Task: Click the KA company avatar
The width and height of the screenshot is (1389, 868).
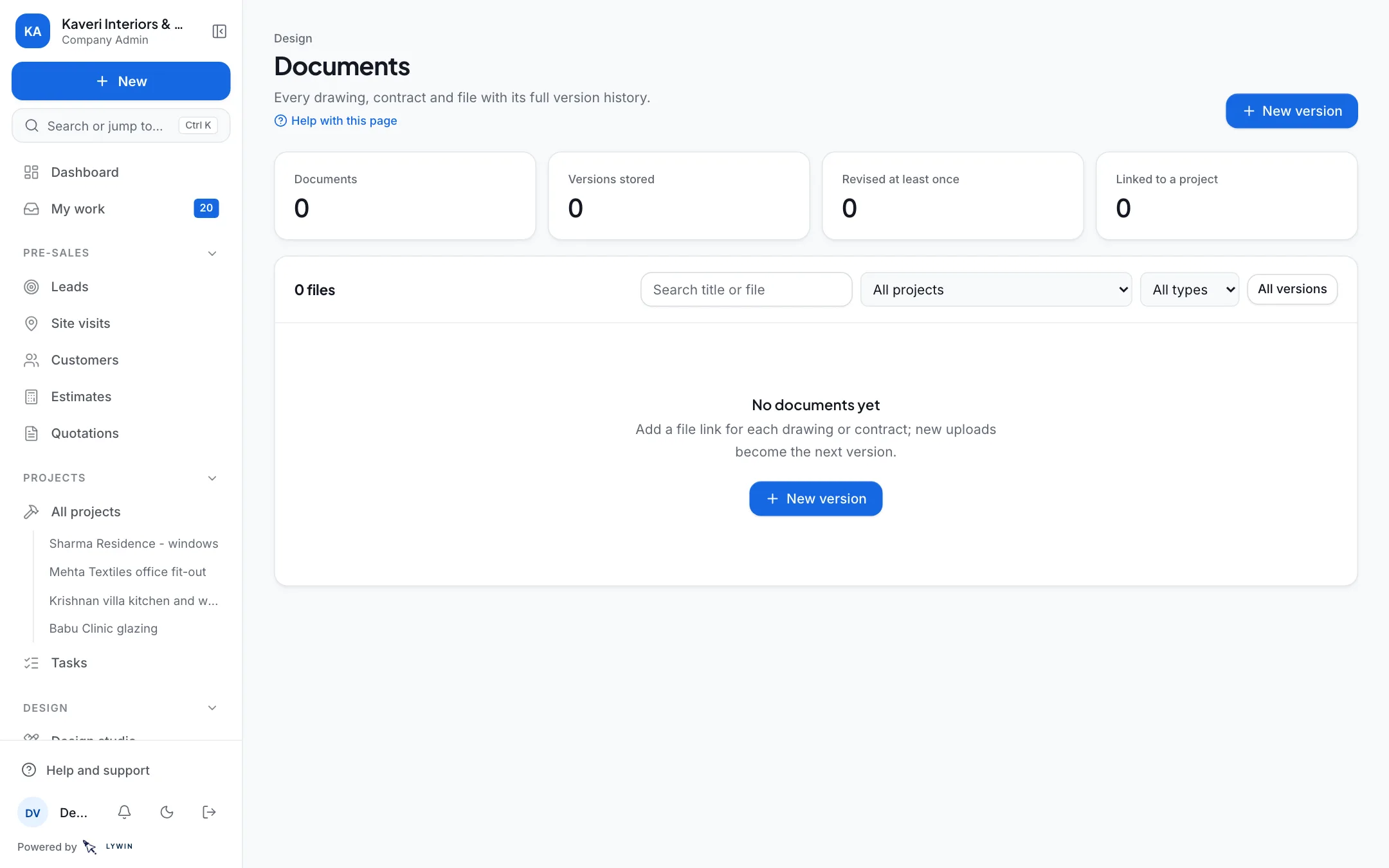Action: pyautogui.click(x=33, y=32)
